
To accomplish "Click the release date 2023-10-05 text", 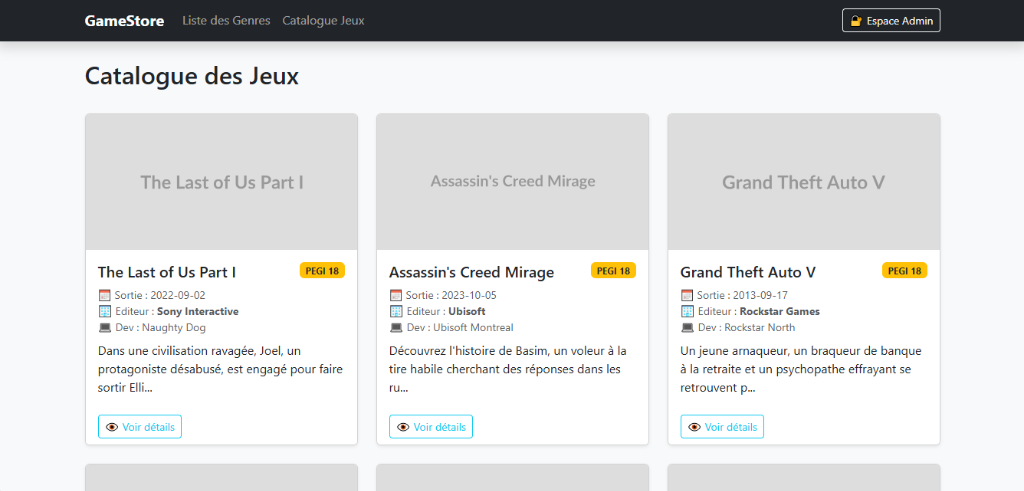I will click(x=469, y=295).
